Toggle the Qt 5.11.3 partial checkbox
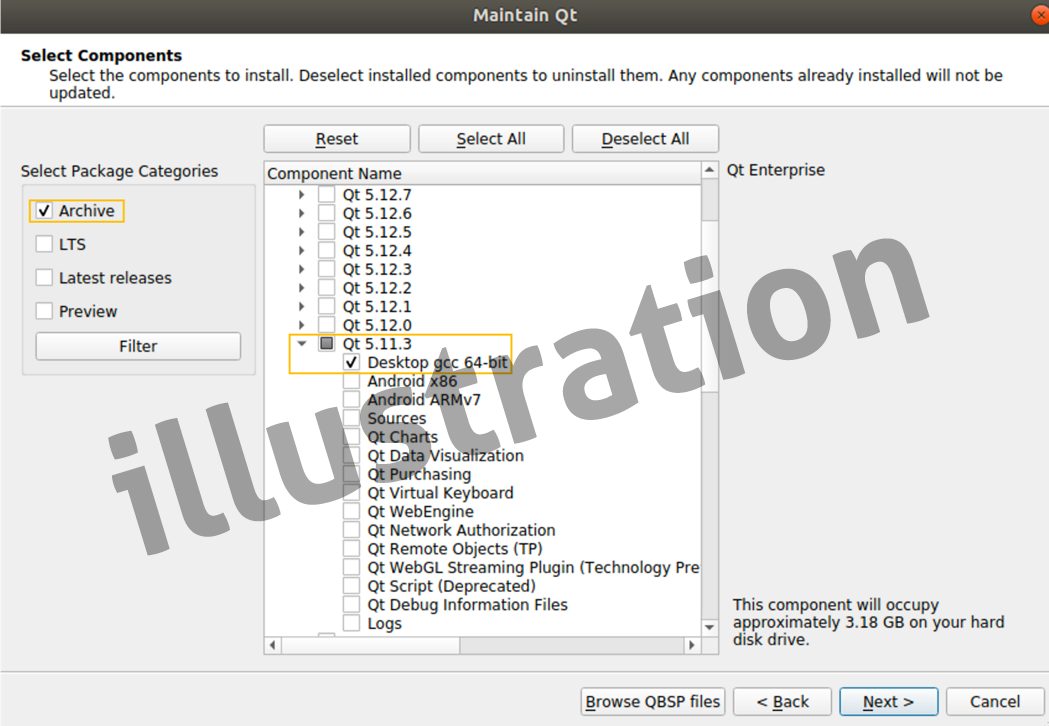This screenshot has width=1049, height=726. pos(326,343)
